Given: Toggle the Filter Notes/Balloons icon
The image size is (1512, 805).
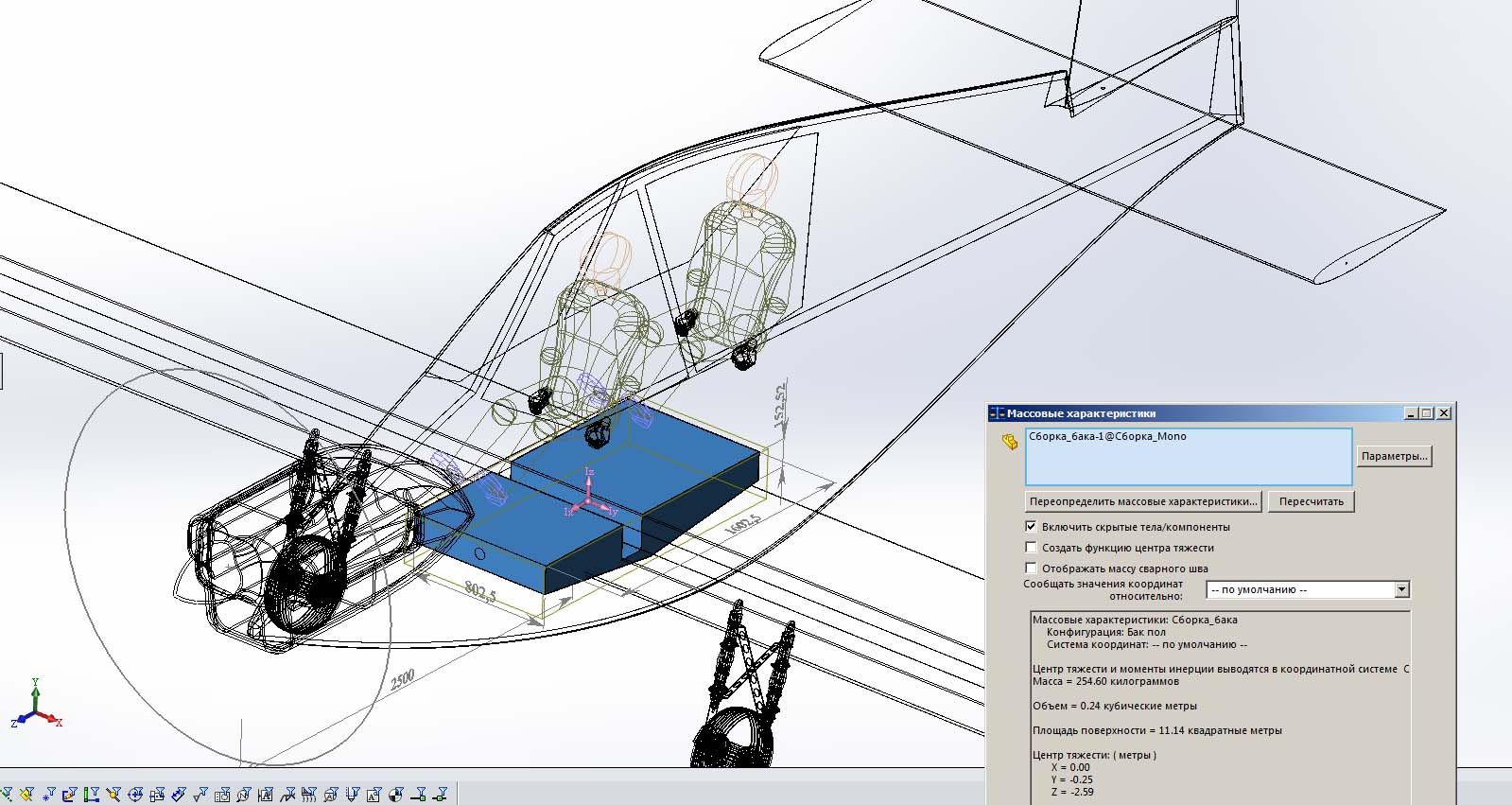Looking at the screenshot, I should (x=244, y=794).
